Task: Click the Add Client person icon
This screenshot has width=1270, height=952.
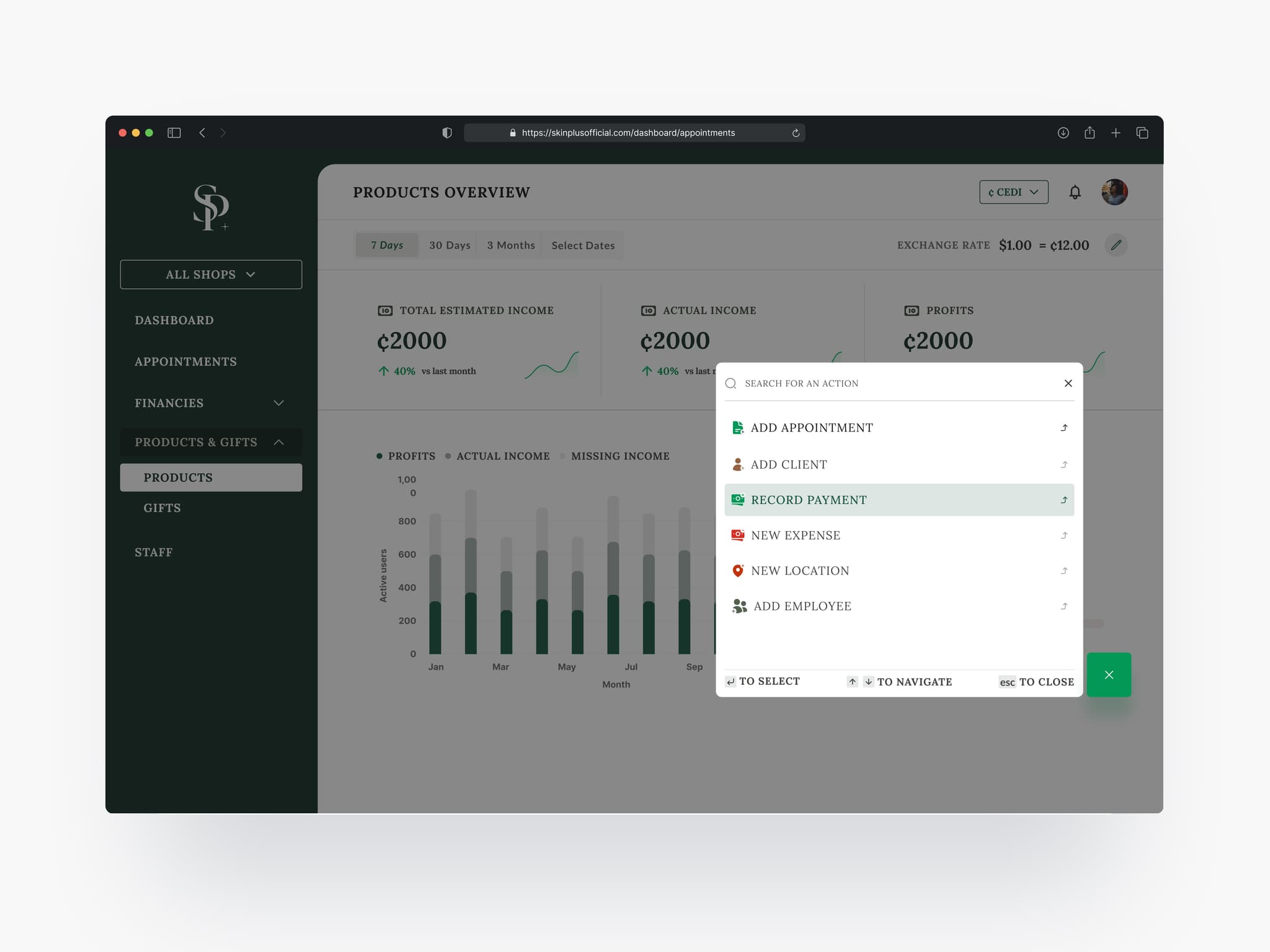Action: 737,464
